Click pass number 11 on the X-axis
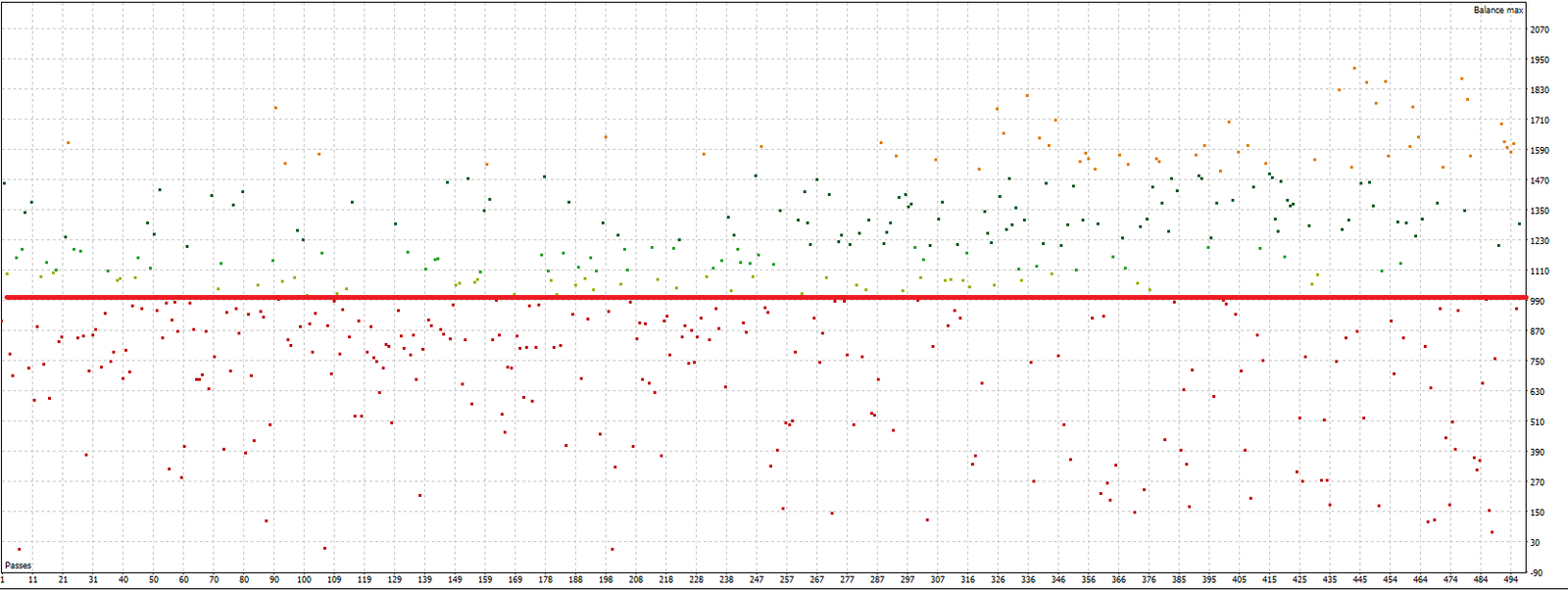This screenshot has height=591, width=1568. click(32, 580)
